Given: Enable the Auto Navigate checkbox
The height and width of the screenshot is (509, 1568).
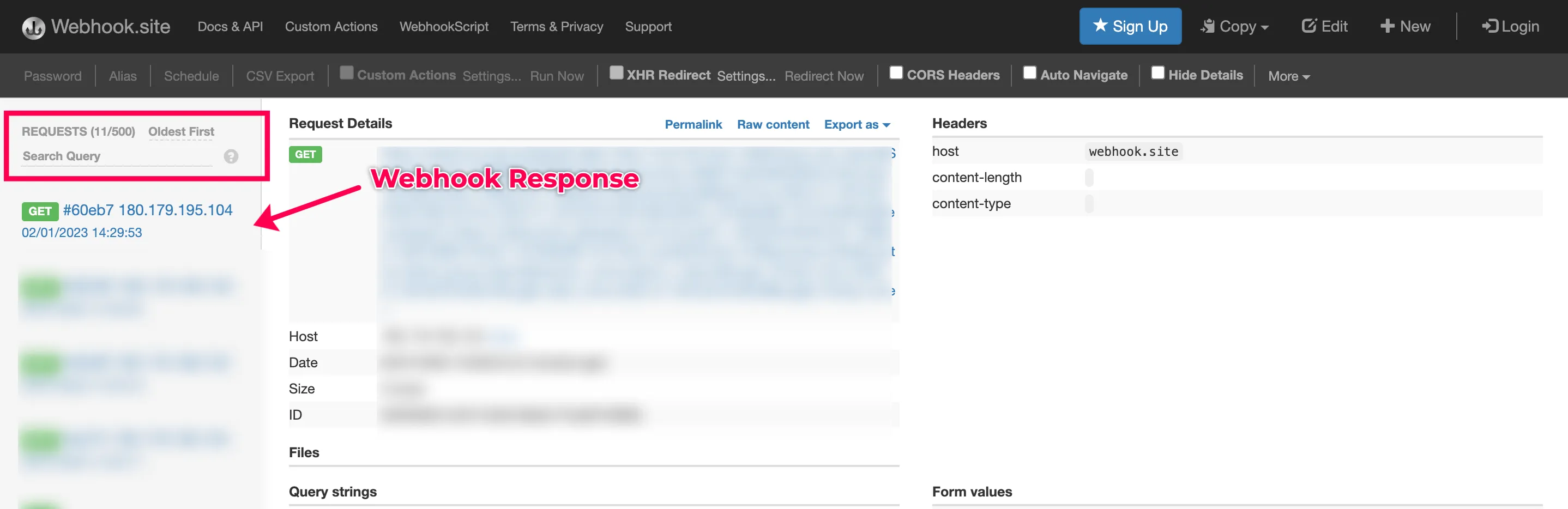Looking at the screenshot, I should click(x=1029, y=73).
